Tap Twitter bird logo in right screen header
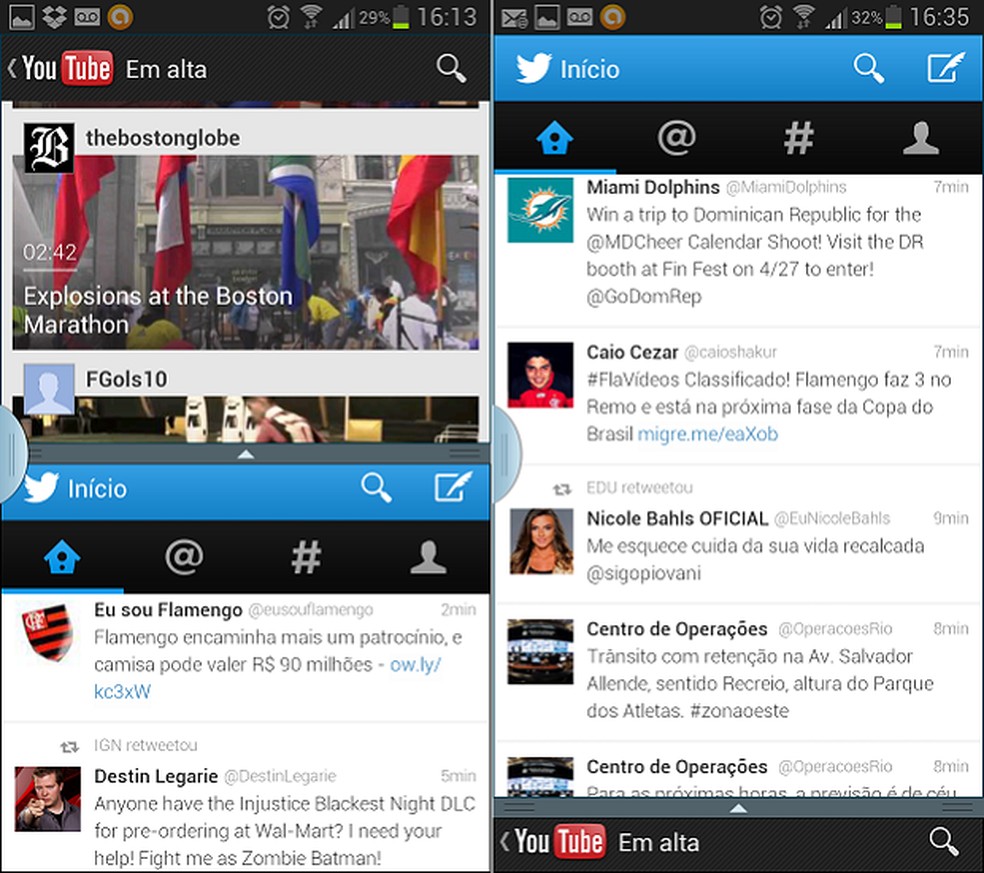Image resolution: width=984 pixels, height=873 pixels. (533, 68)
